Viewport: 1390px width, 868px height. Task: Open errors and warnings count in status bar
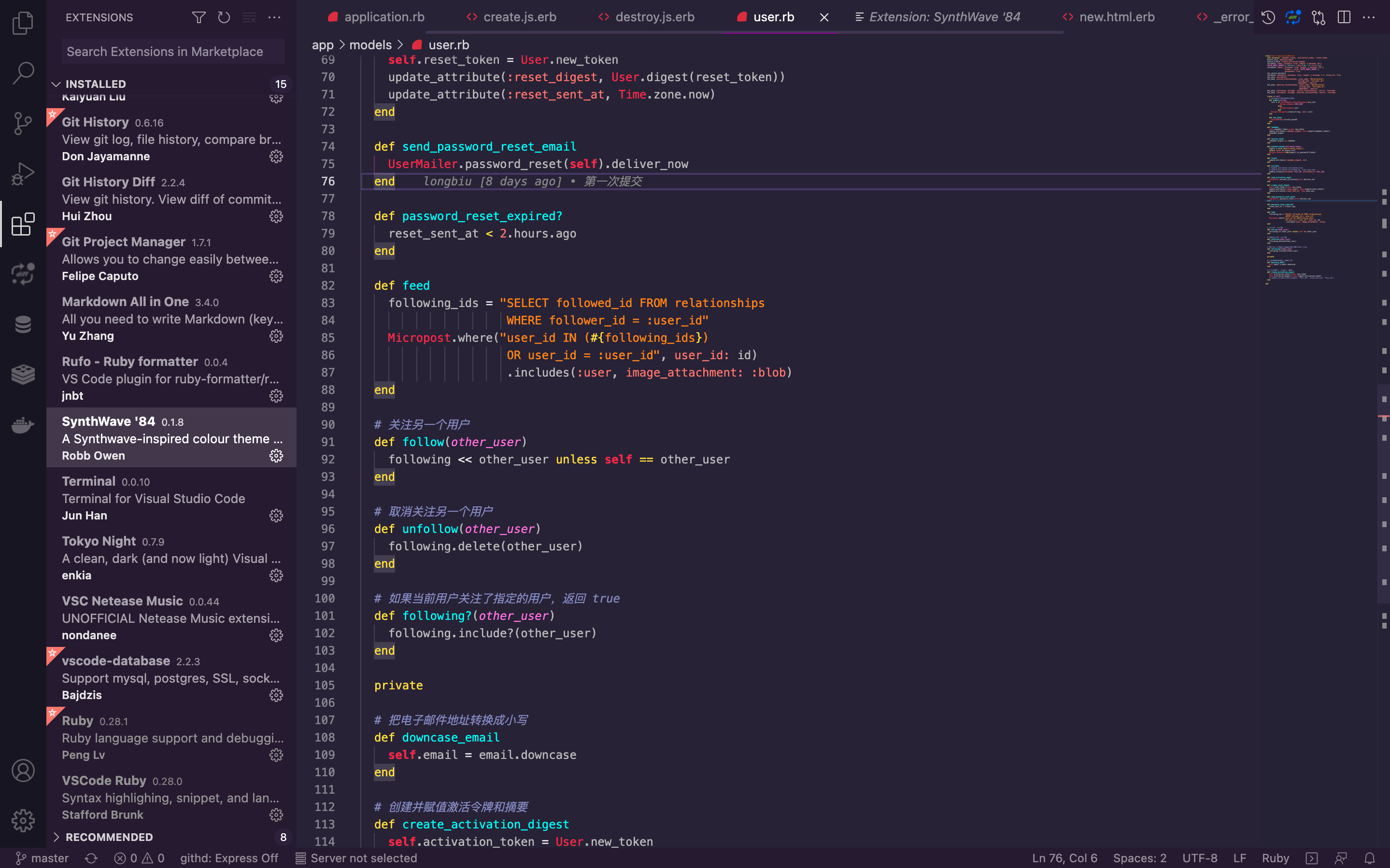[140, 858]
